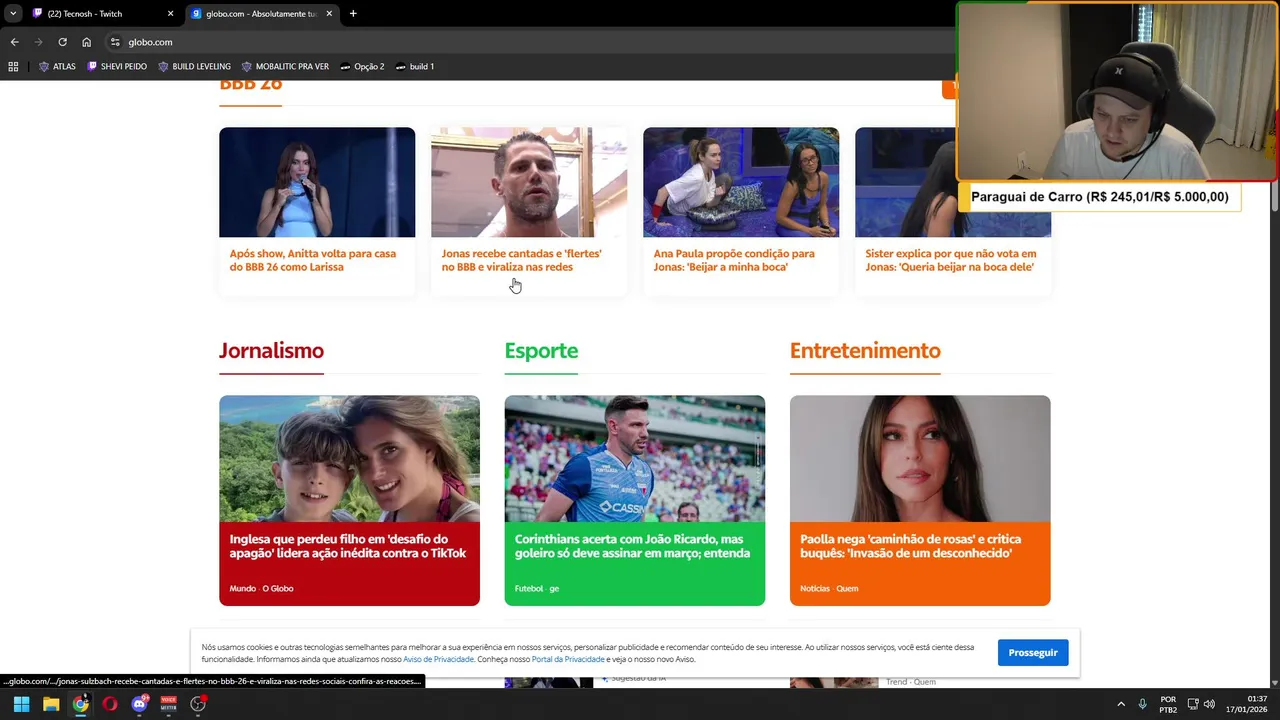
Task: Open the Mundo category tag
Action: coord(242,589)
